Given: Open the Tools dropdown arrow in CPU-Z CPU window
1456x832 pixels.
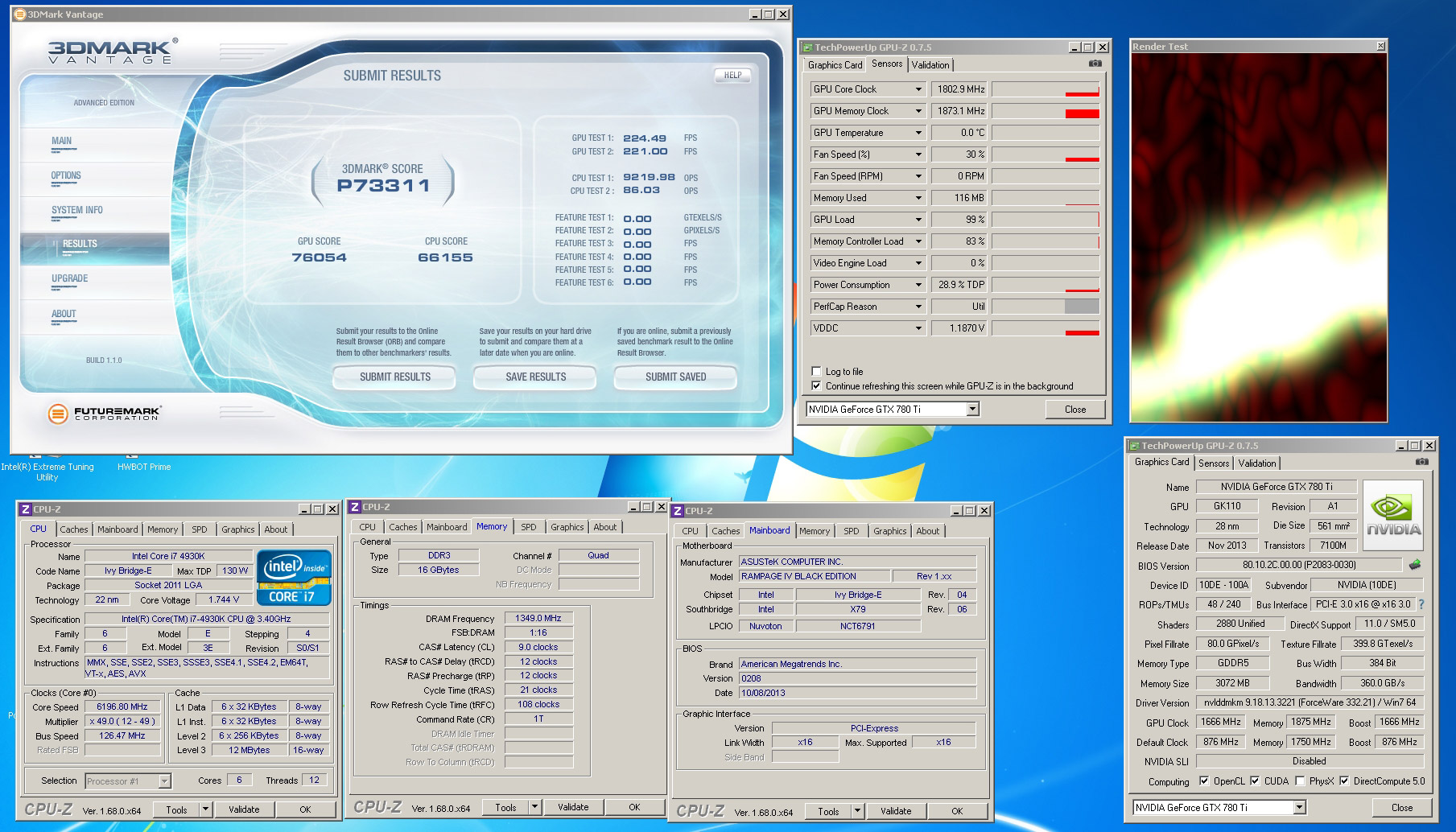Looking at the screenshot, I should [206, 809].
